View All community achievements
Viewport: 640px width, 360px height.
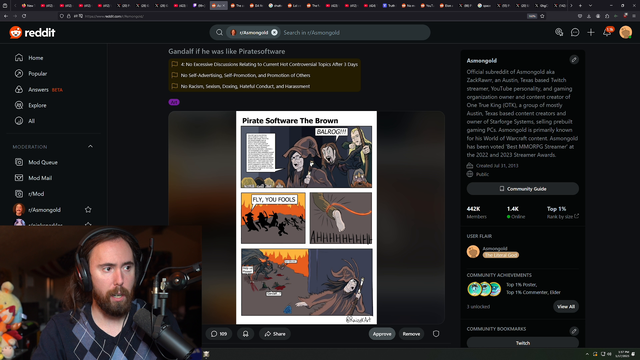(566, 307)
